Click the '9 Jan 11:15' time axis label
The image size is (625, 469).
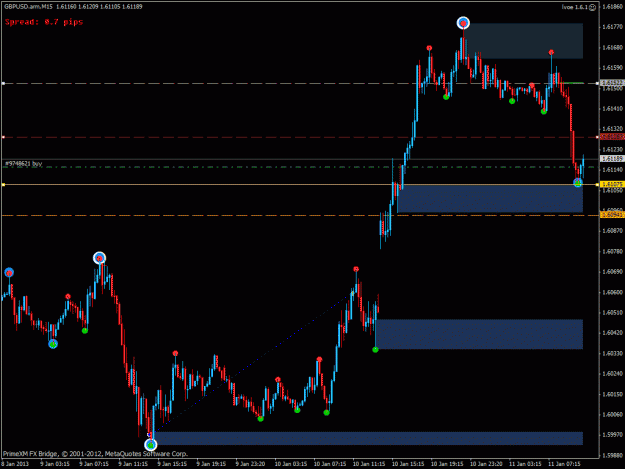(133, 464)
